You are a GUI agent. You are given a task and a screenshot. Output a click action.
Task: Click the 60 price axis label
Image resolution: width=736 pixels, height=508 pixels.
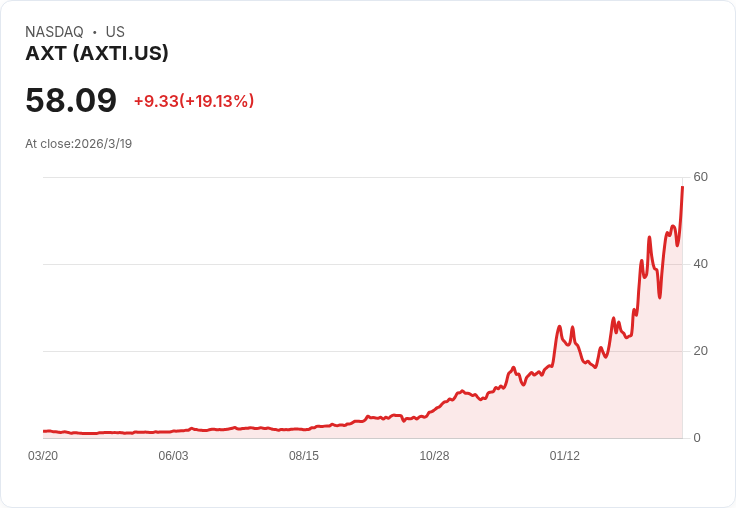pyautogui.click(x=700, y=177)
